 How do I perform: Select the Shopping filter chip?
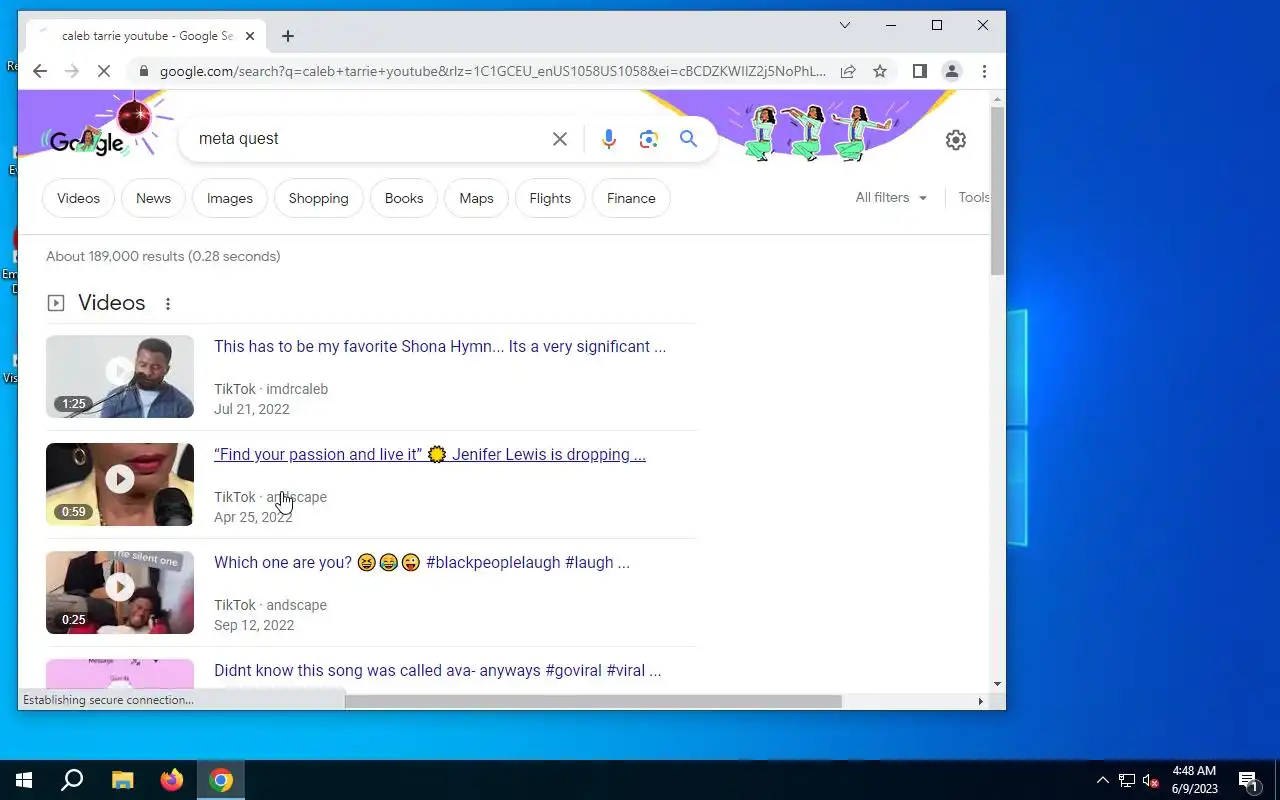[319, 198]
